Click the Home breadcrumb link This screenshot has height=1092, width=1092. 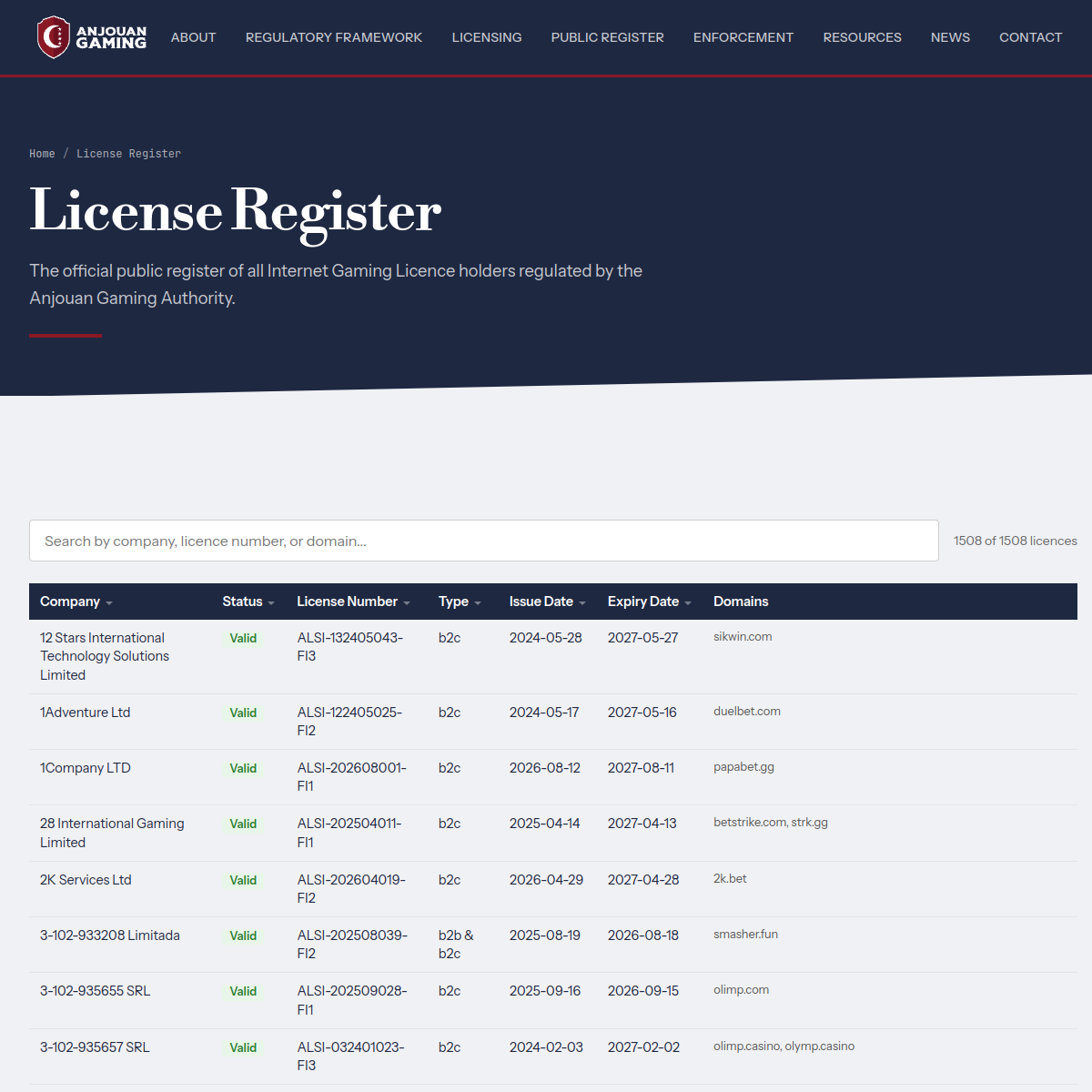tap(42, 154)
